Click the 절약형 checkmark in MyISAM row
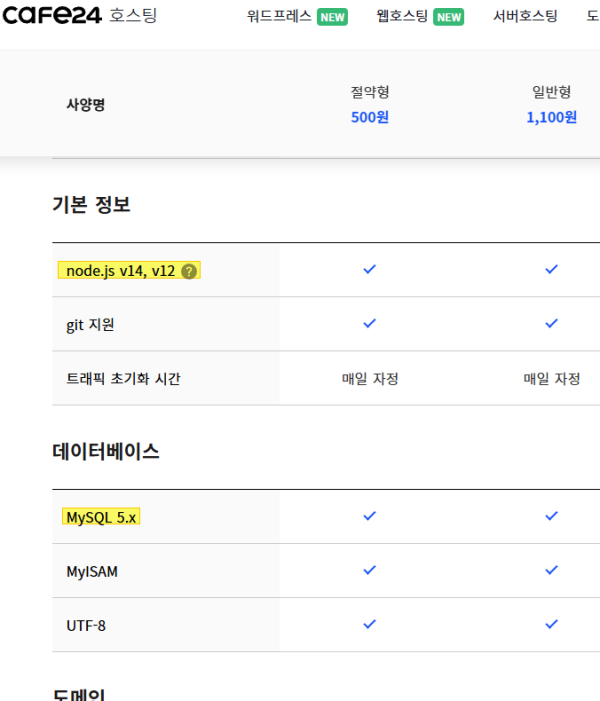Viewport: 600px width, 701px height. point(369,570)
